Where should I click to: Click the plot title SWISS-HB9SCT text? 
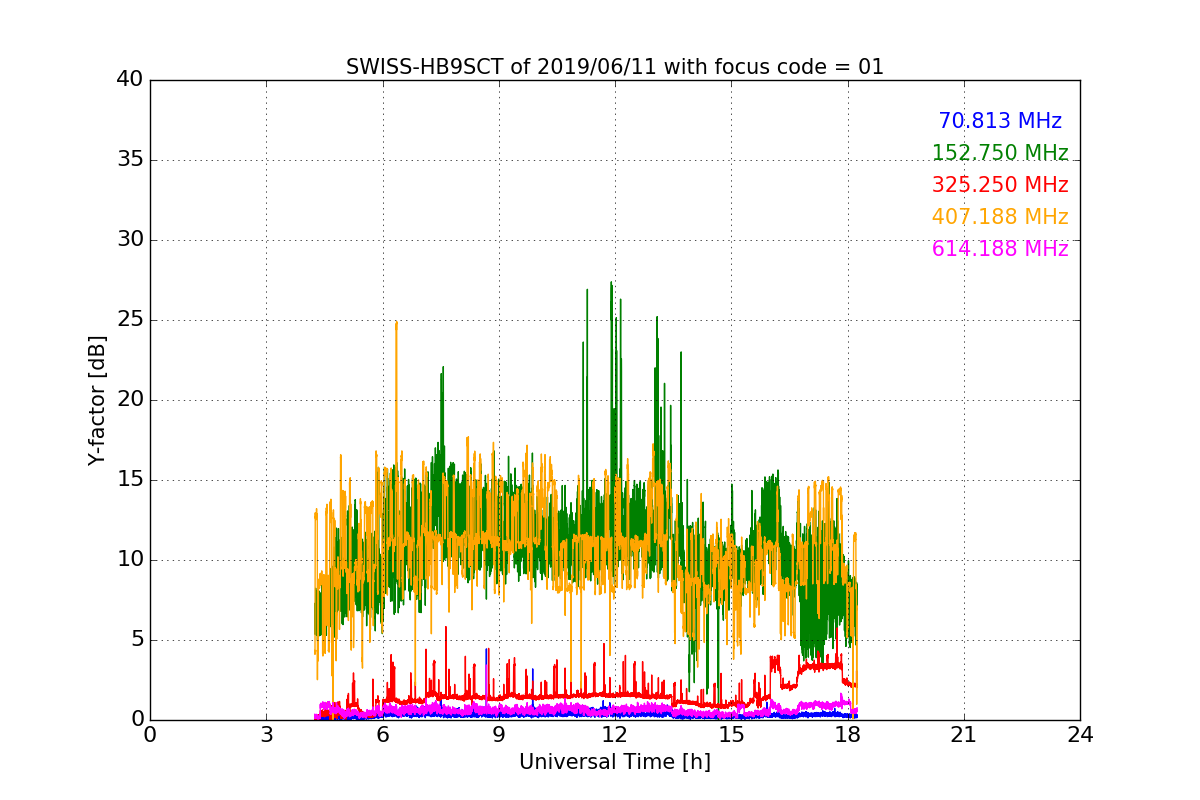point(614,67)
